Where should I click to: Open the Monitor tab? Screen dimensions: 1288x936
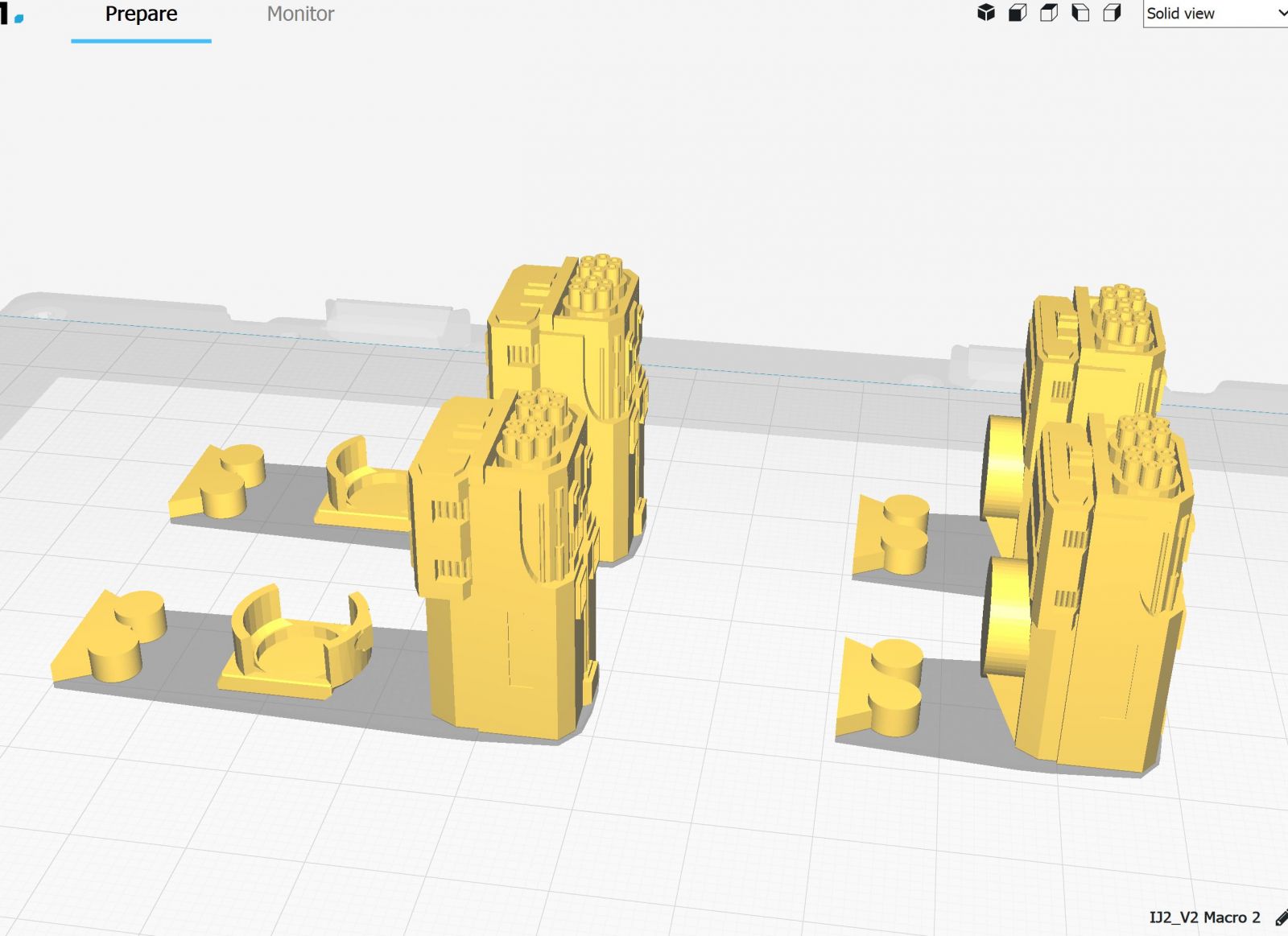point(300,14)
